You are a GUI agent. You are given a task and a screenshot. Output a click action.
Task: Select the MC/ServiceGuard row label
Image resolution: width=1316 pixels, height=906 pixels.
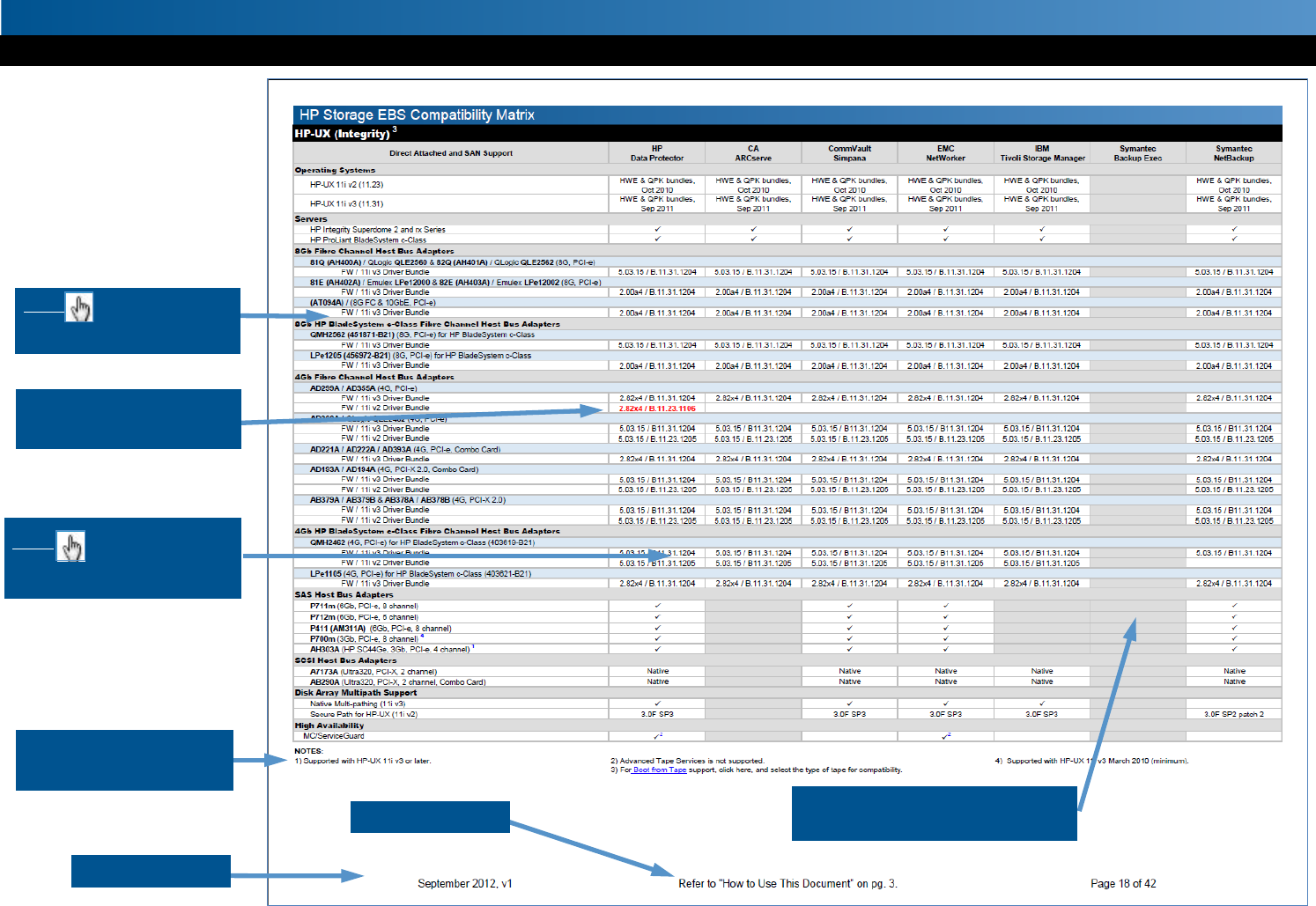click(x=334, y=736)
